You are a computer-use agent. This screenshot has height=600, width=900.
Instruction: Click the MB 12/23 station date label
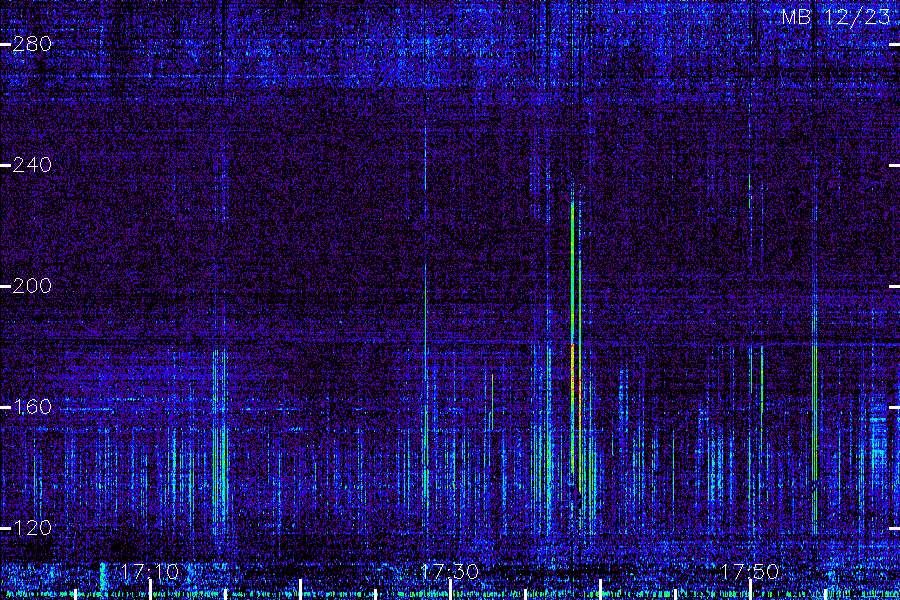836,17
